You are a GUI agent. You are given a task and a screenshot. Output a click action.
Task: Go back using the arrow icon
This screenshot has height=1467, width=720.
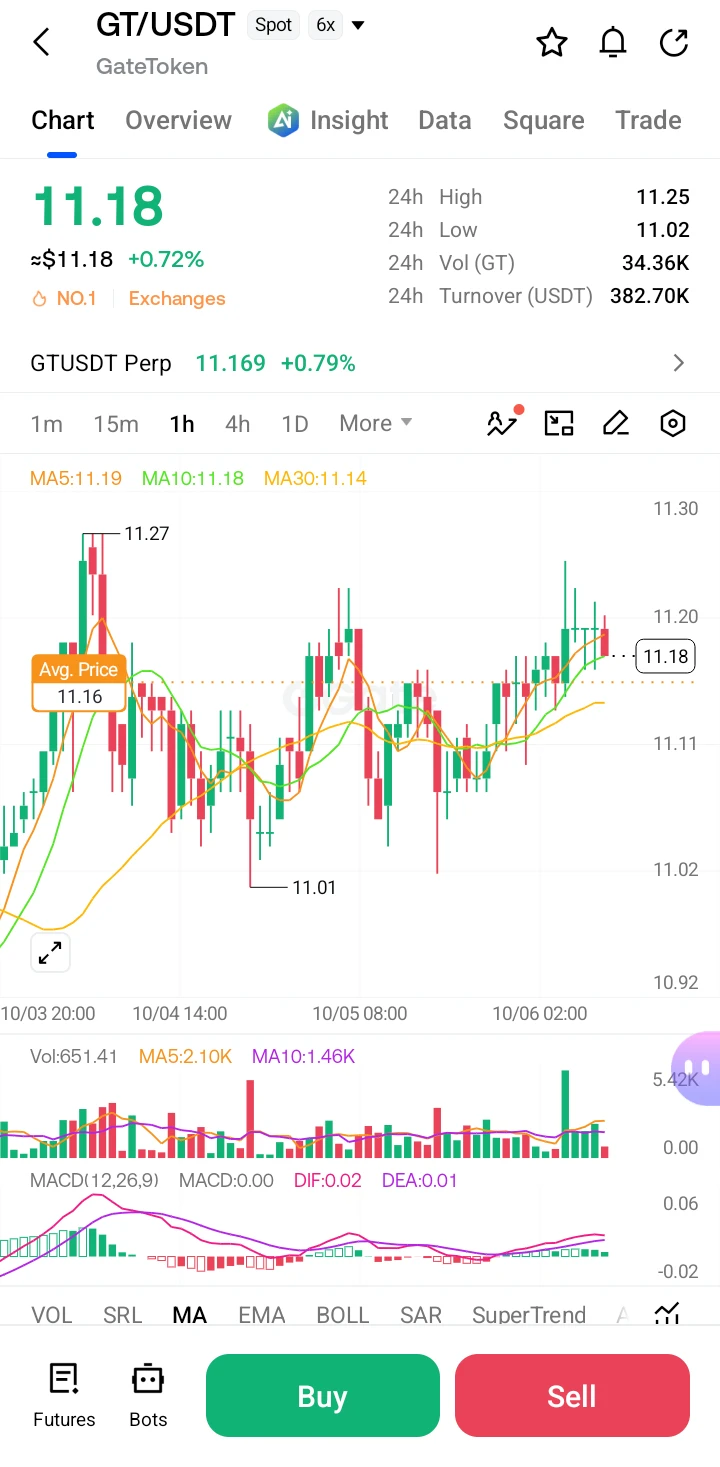(41, 42)
